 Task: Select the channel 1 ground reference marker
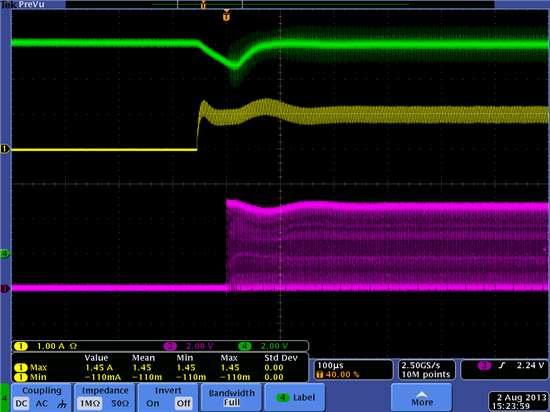pos(5,149)
